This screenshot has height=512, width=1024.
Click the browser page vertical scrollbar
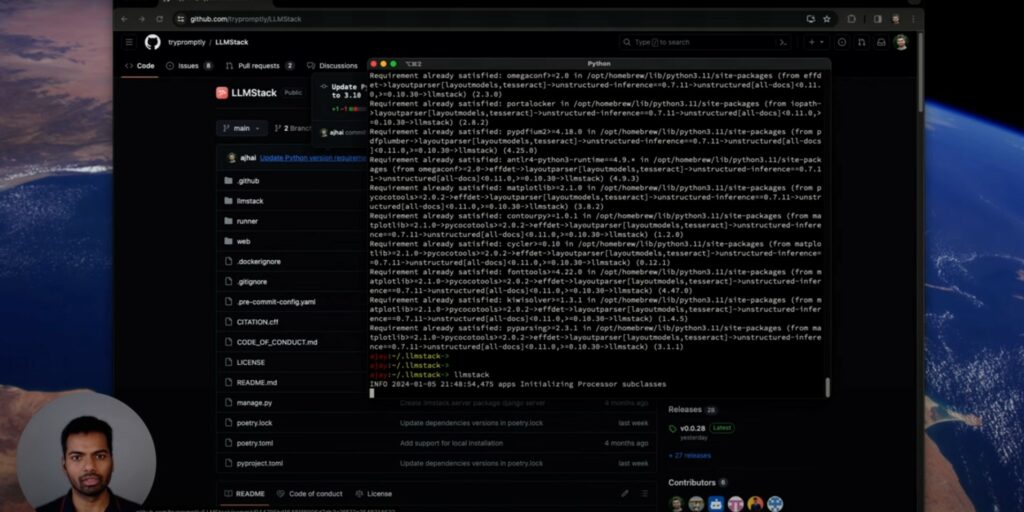pos(920,72)
